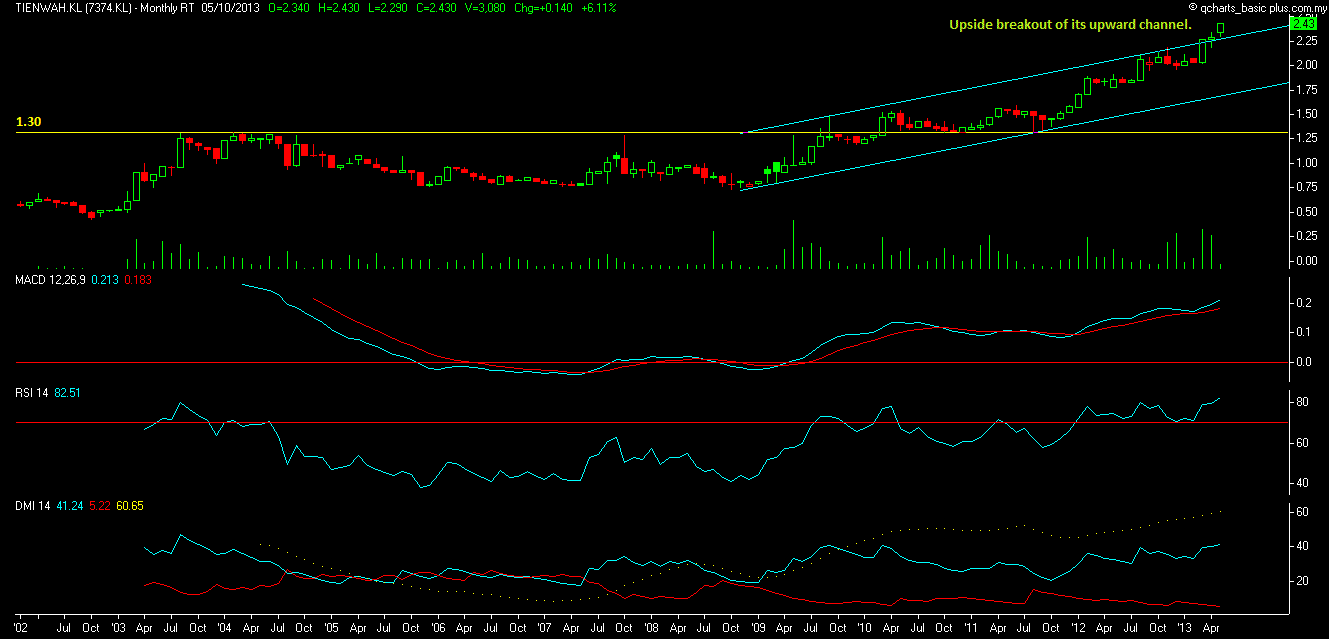Click the yellow DMI value 60.65
The image size is (1329, 639).
pyautogui.click(x=130, y=506)
